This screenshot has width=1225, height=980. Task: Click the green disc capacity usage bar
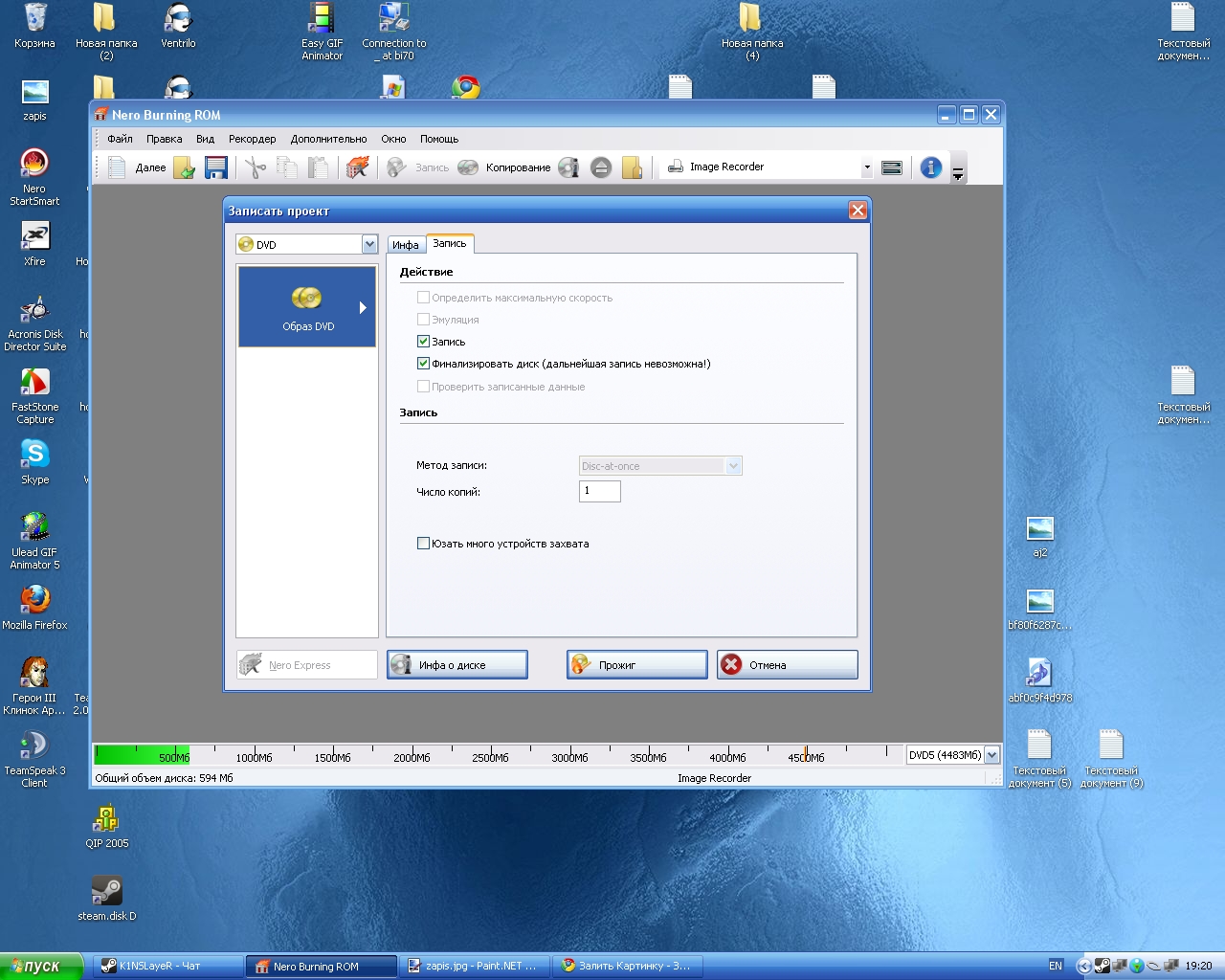pos(142,755)
